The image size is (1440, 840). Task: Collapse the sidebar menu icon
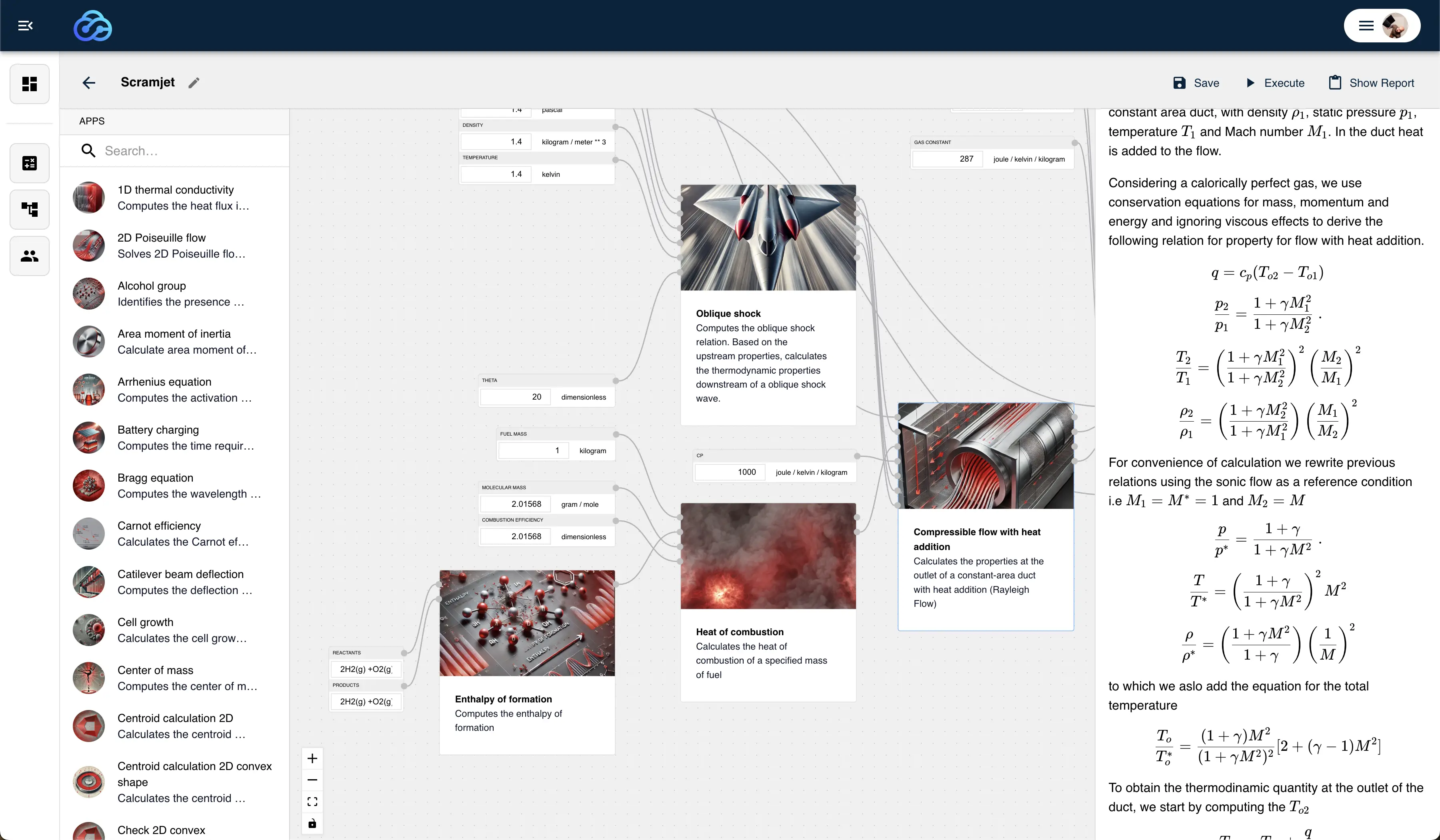coord(25,26)
